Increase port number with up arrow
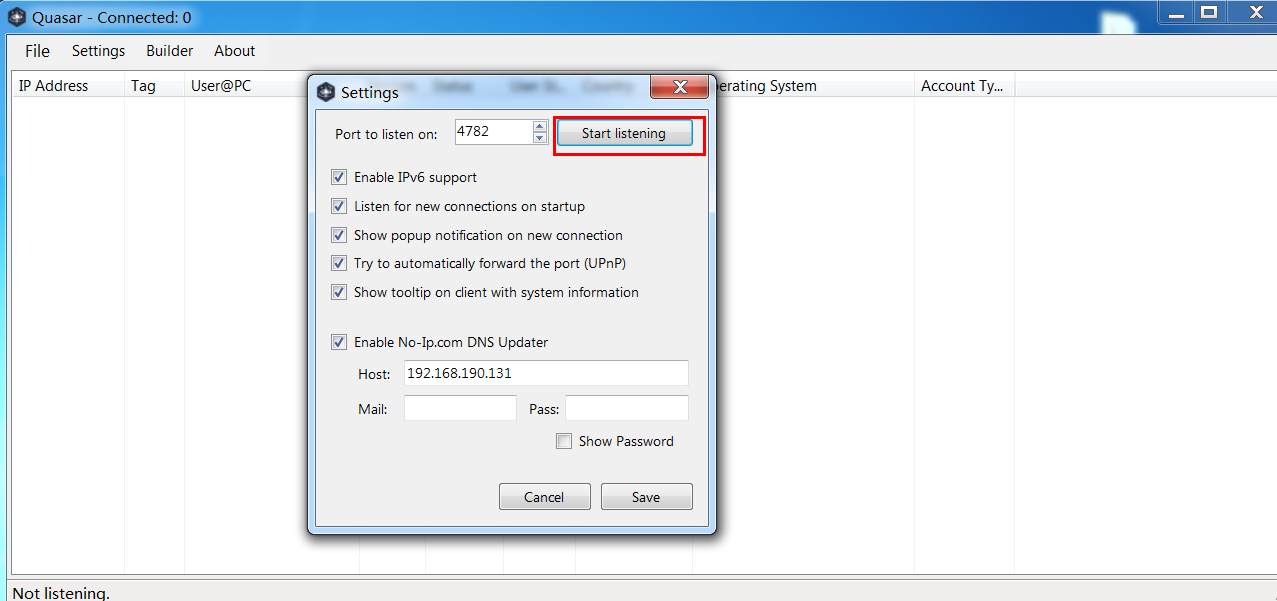 point(540,127)
